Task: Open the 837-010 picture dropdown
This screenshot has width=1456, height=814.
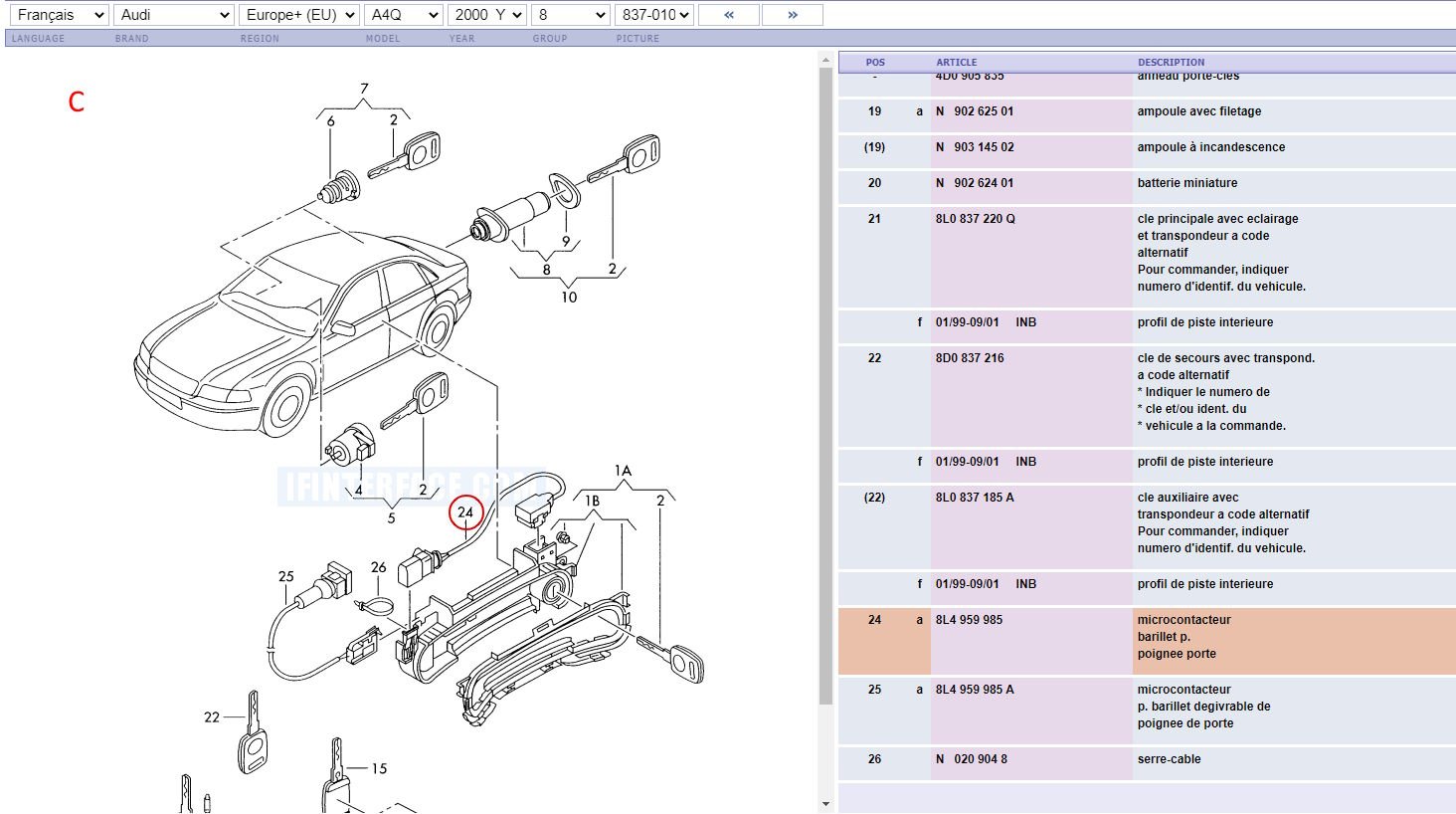Action: [653, 15]
